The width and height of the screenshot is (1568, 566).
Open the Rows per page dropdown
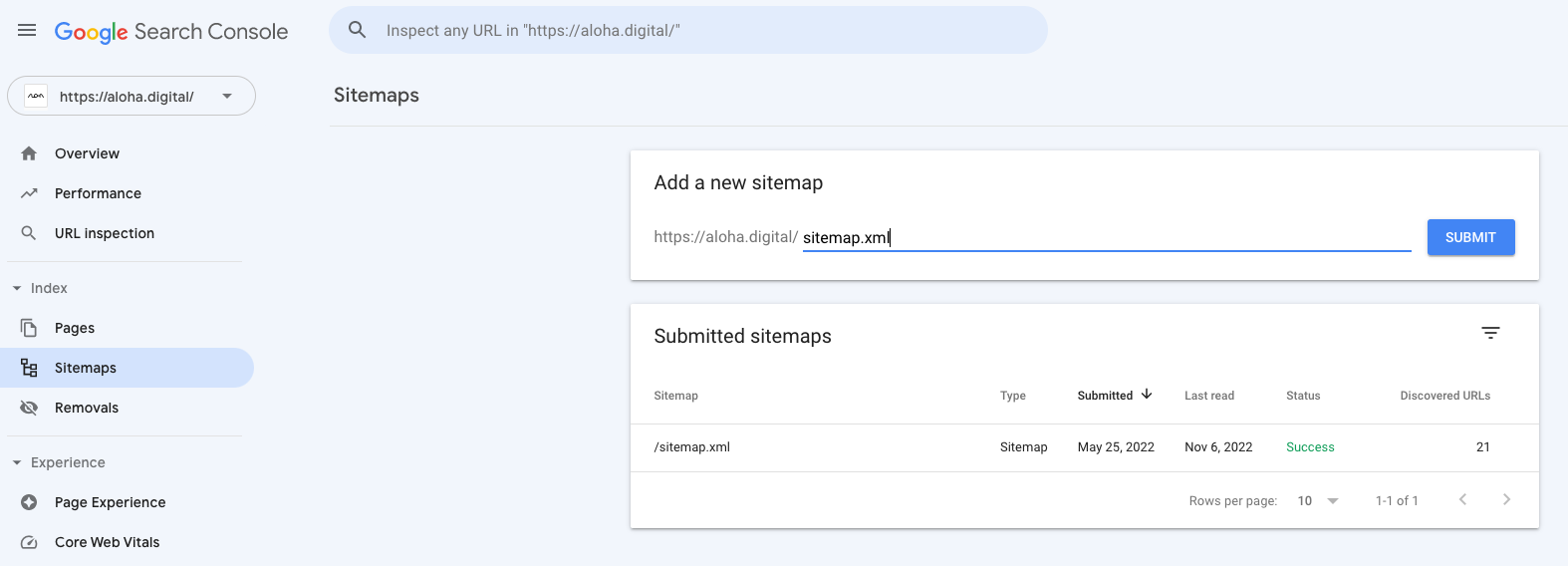(x=1318, y=500)
